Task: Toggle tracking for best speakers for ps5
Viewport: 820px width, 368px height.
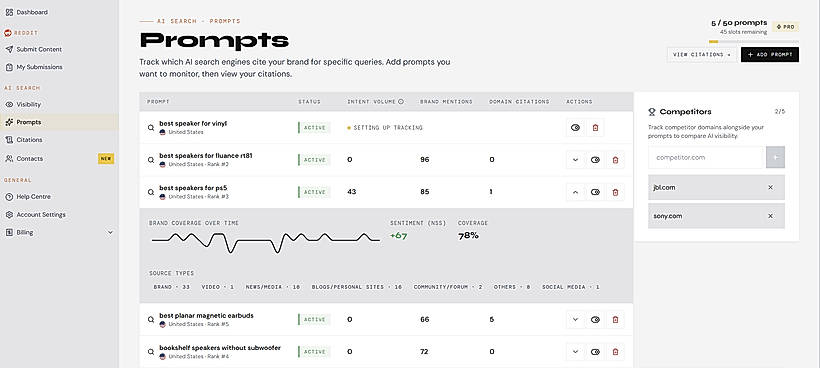Action: click(595, 192)
